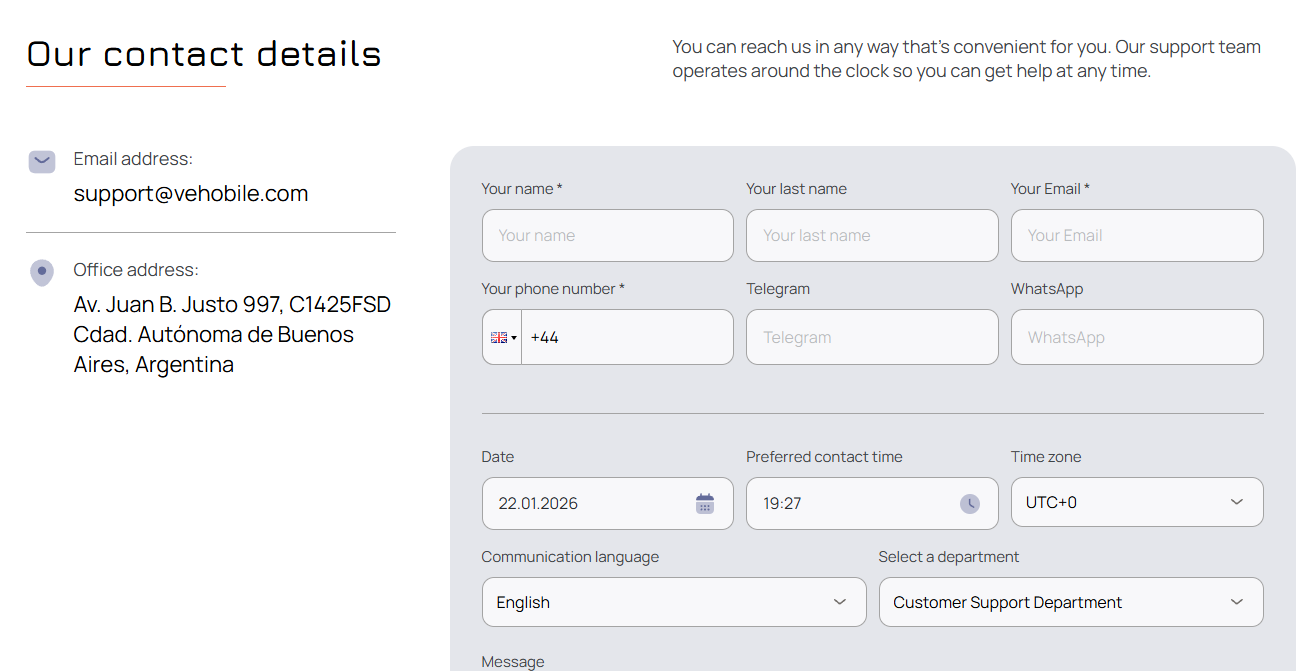Select the Telegram input field

[x=871, y=338]
